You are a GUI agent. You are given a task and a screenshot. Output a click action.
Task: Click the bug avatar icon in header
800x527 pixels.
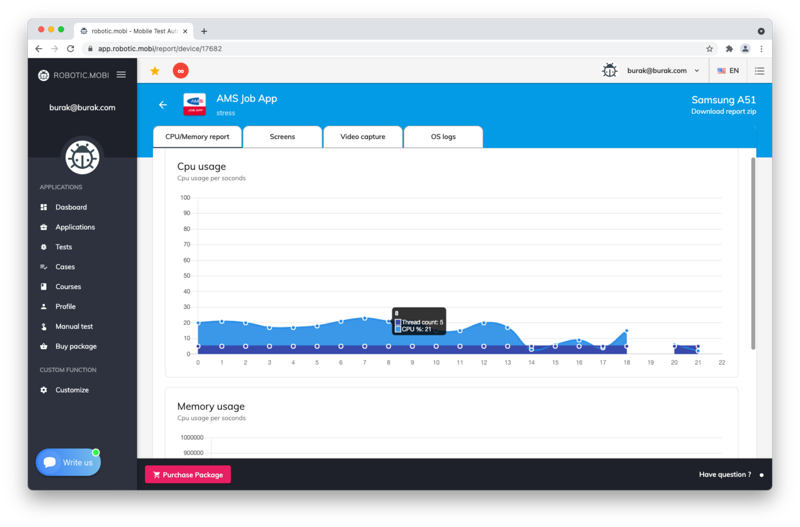609,71
